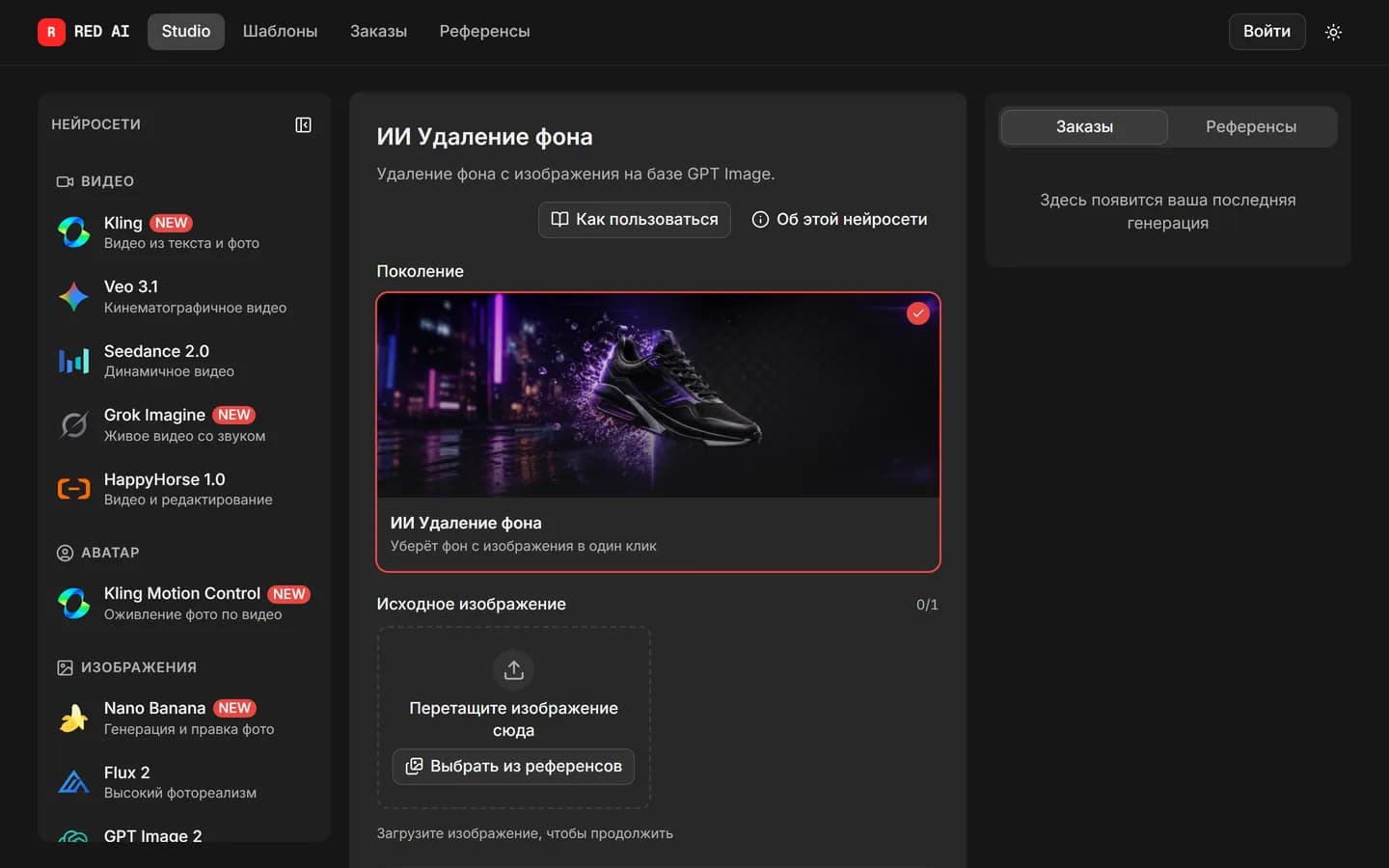The image size is (1389, 868).
Task: Open Как пользоваться guide
Action: point(634,220)
